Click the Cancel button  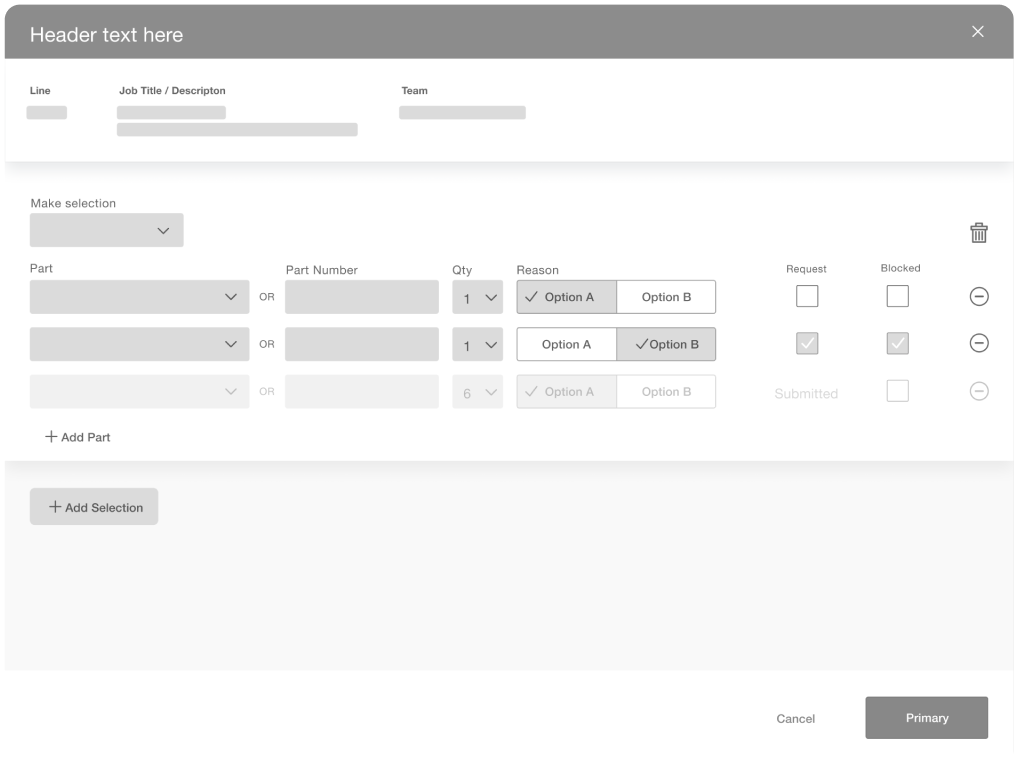pyautogui.click(x=795, y=718)
